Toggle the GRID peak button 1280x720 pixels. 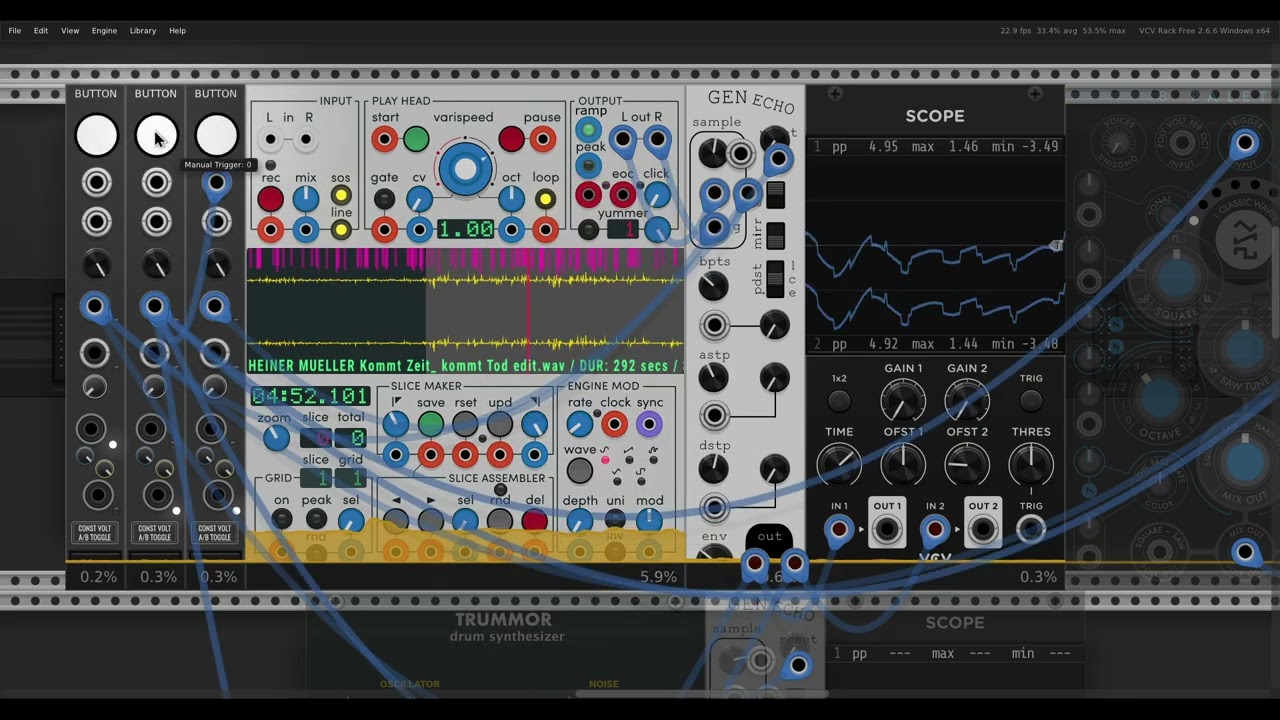[x=316, y=519]
